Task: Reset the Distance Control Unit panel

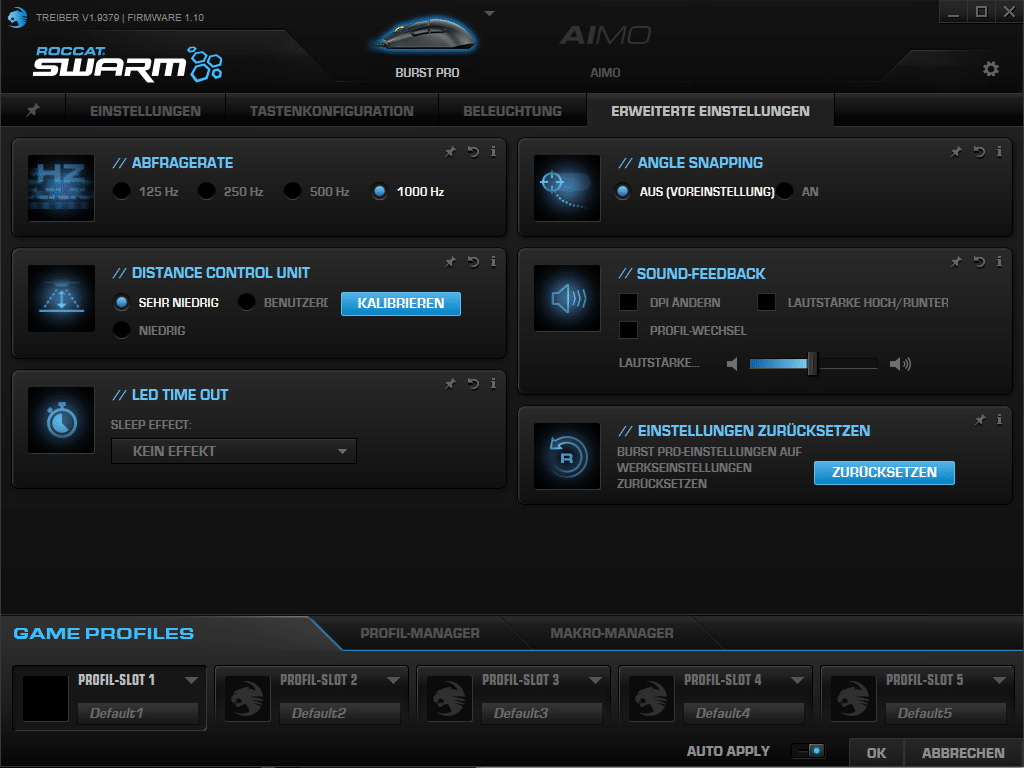Action: [473, 262]
